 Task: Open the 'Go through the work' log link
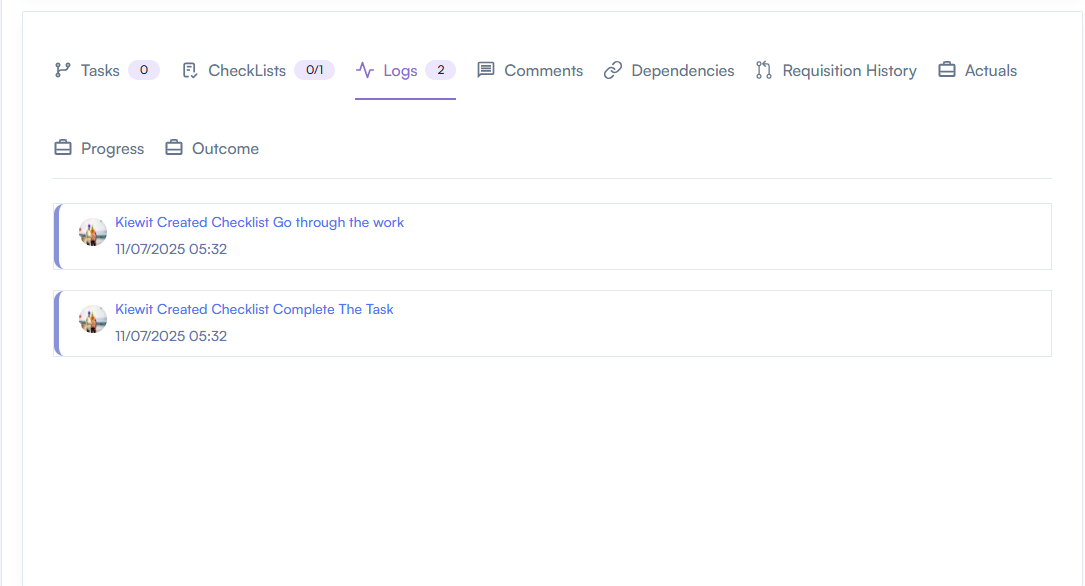pyautogui.click(x=259, y=222)
